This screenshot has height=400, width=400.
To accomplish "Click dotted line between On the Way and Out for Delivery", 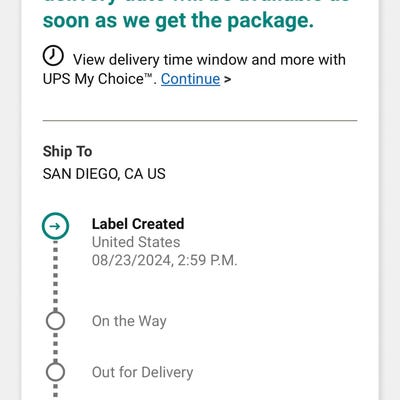I will [x=55, y=346].
